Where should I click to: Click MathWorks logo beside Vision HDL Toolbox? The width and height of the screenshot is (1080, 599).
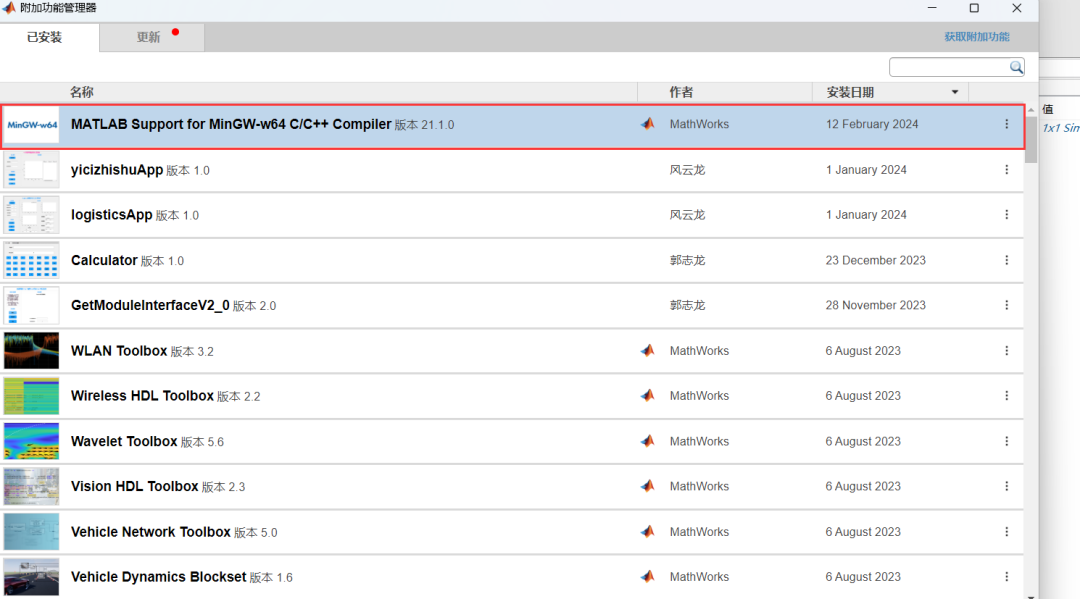[x=647, y=486]
